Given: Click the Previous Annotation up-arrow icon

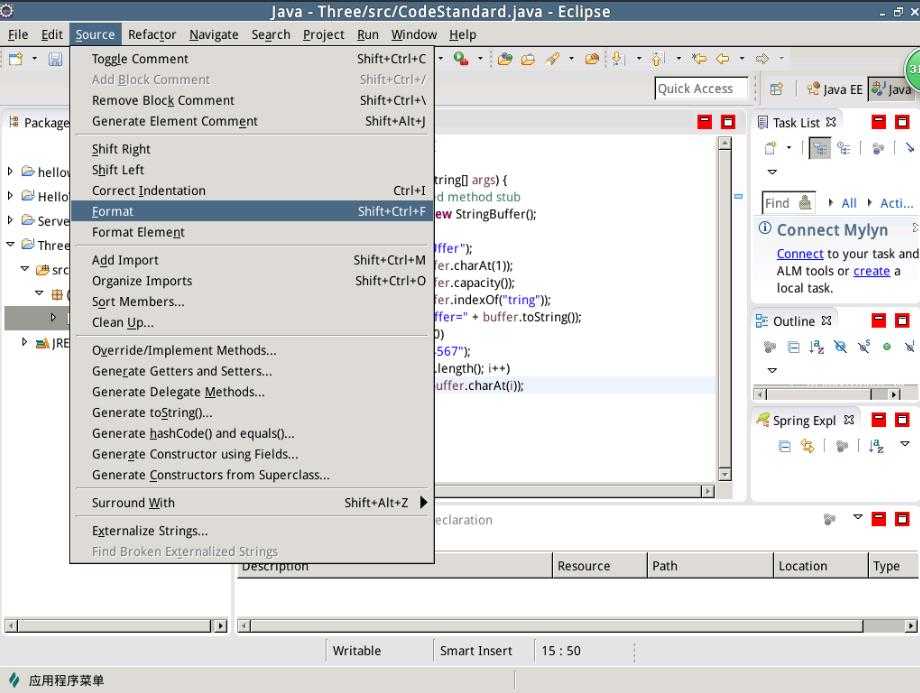Looking at the screenshot, I should [657, 59].
